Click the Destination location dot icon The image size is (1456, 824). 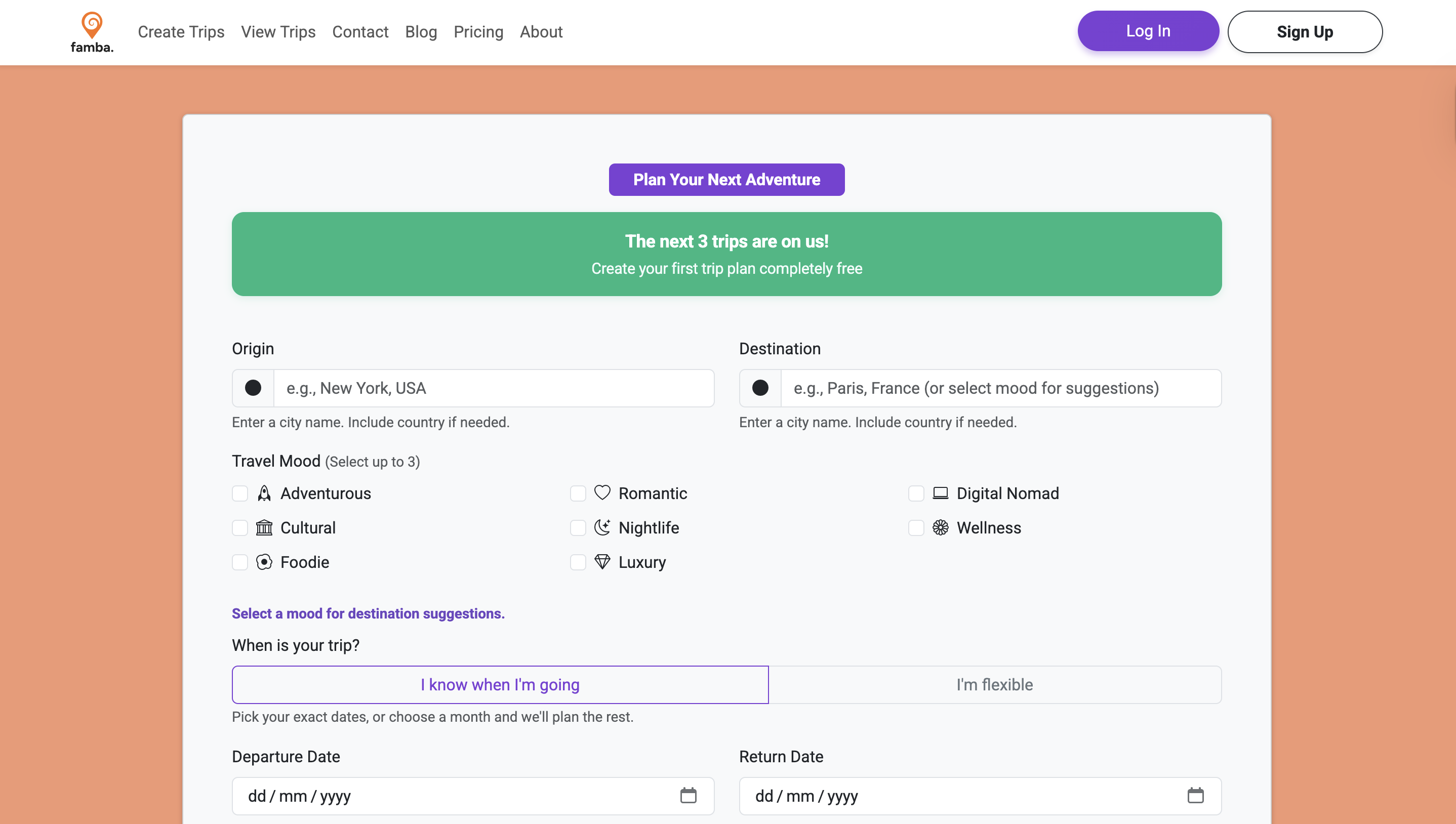point(760,388)
